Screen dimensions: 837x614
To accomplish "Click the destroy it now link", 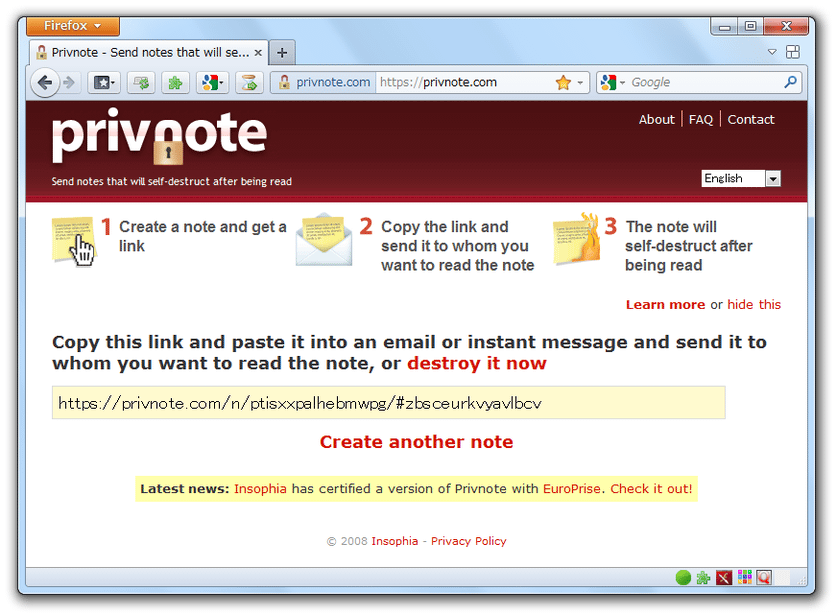I will point(477,363).
